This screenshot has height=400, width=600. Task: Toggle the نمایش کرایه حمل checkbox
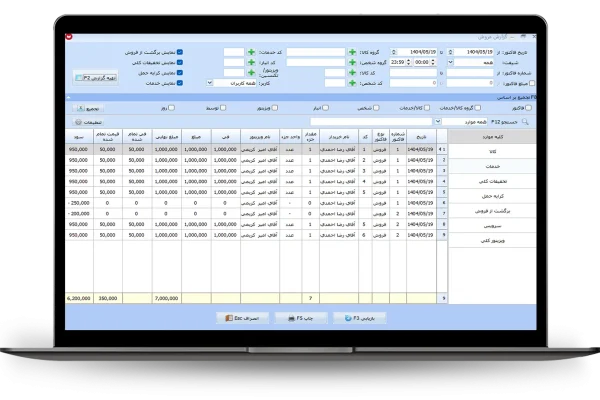179,73
